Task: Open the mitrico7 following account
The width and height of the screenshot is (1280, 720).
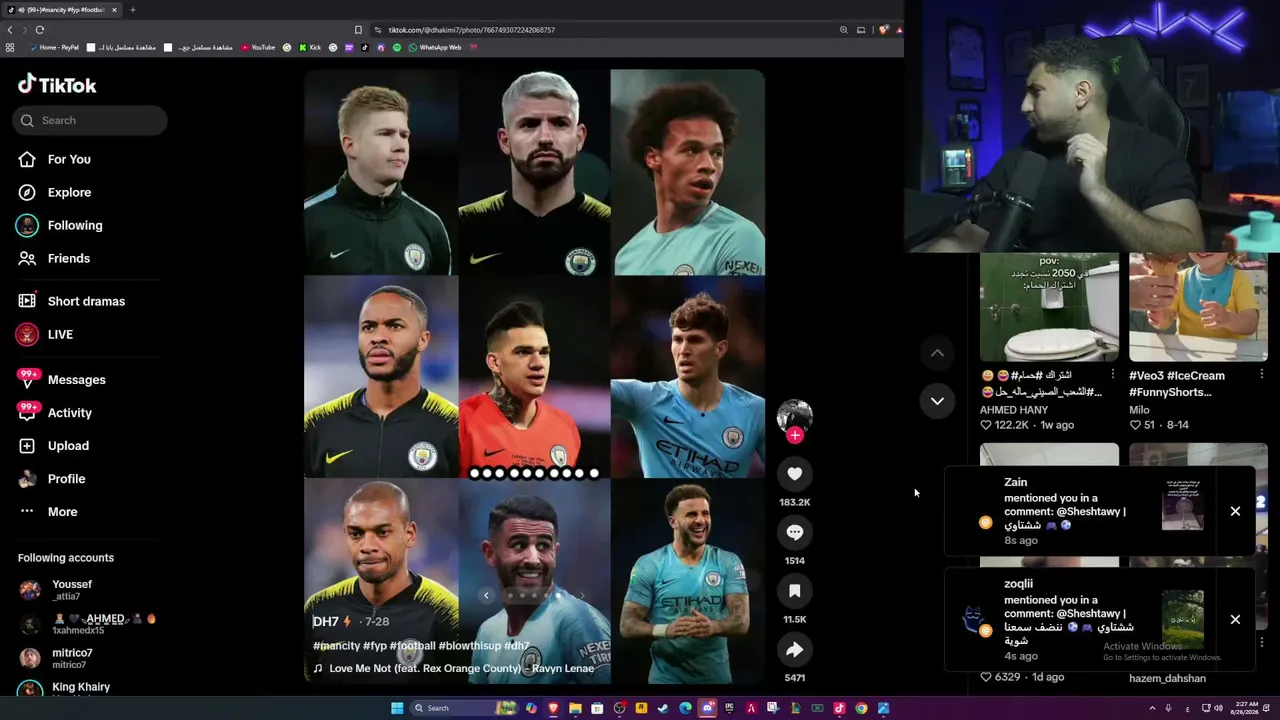Action: click(x=71, y=658)
